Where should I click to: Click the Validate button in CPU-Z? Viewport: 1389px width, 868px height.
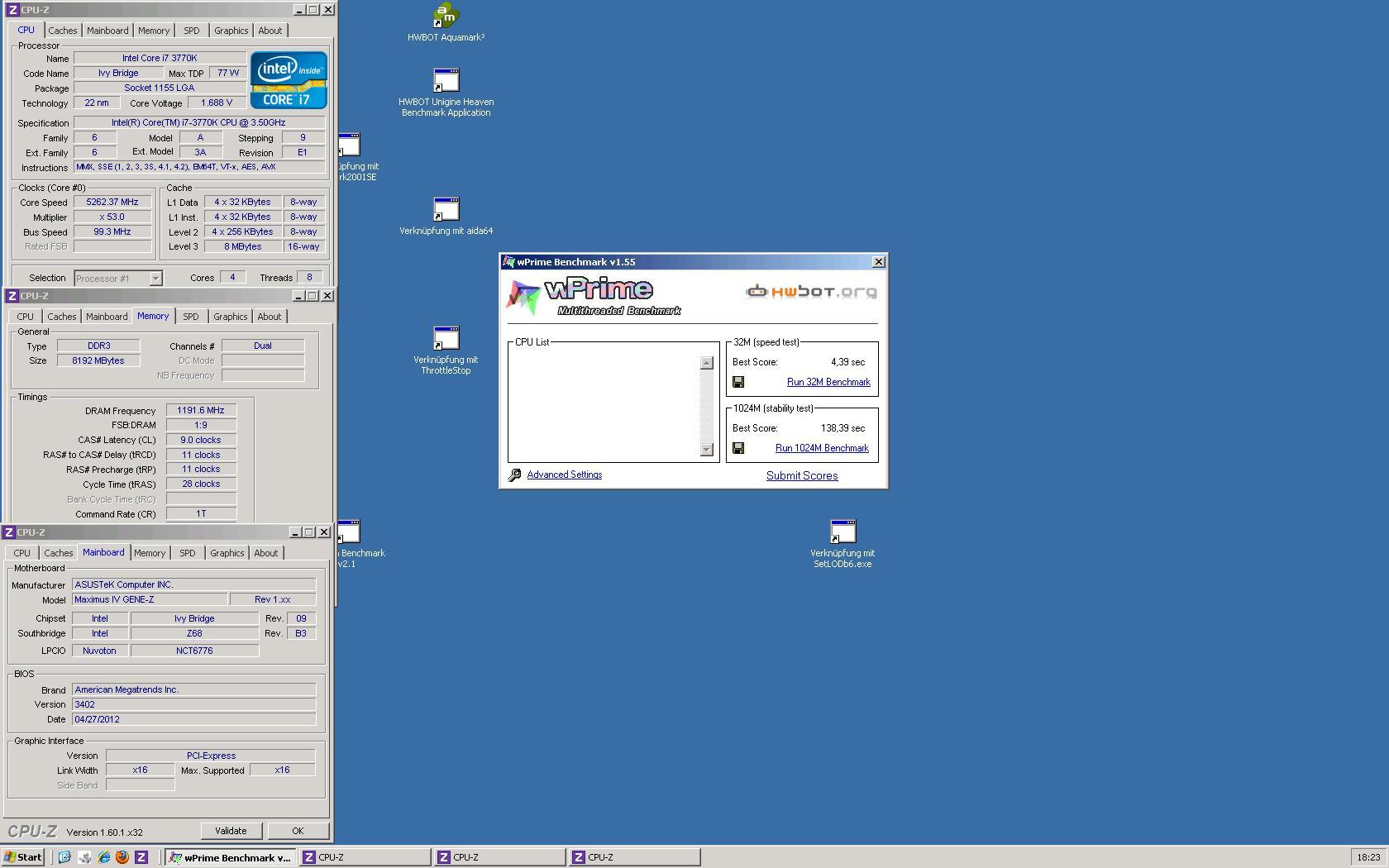231,831
